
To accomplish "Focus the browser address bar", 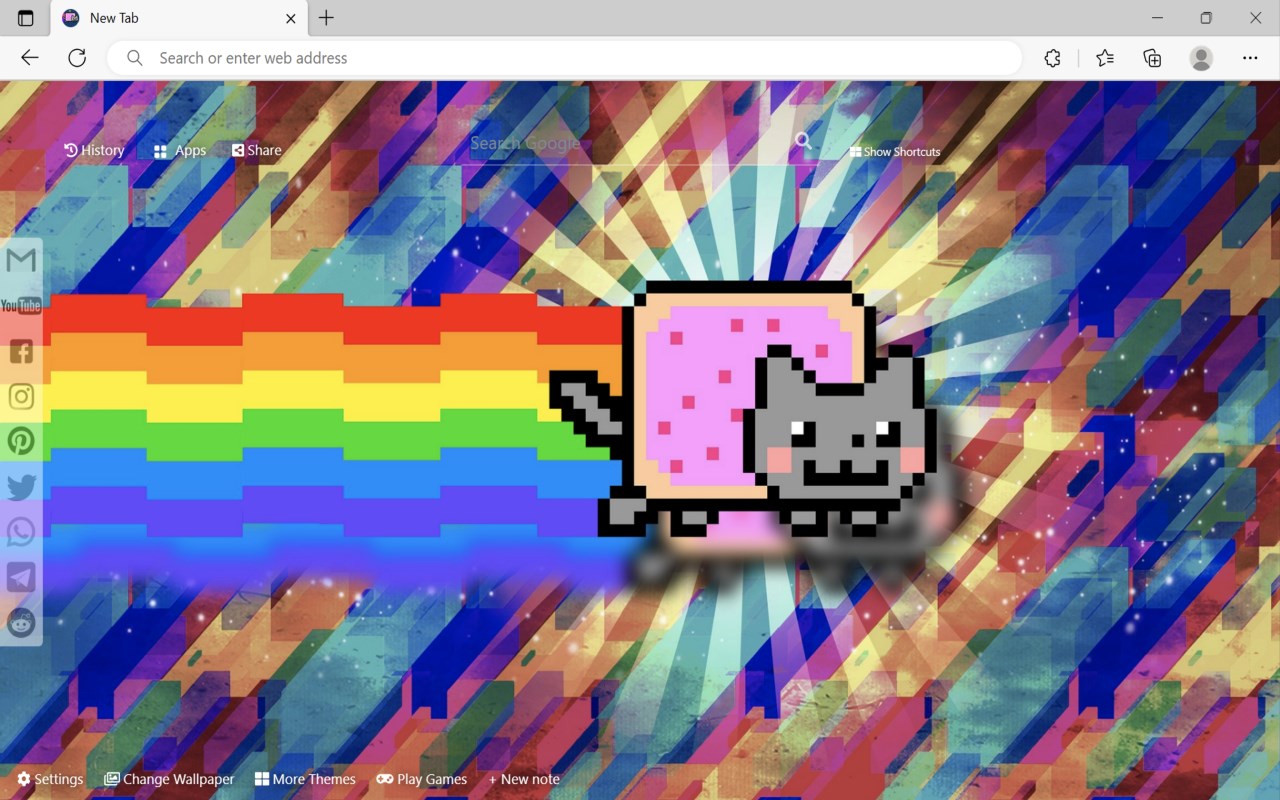I will [x=565, y=58].
